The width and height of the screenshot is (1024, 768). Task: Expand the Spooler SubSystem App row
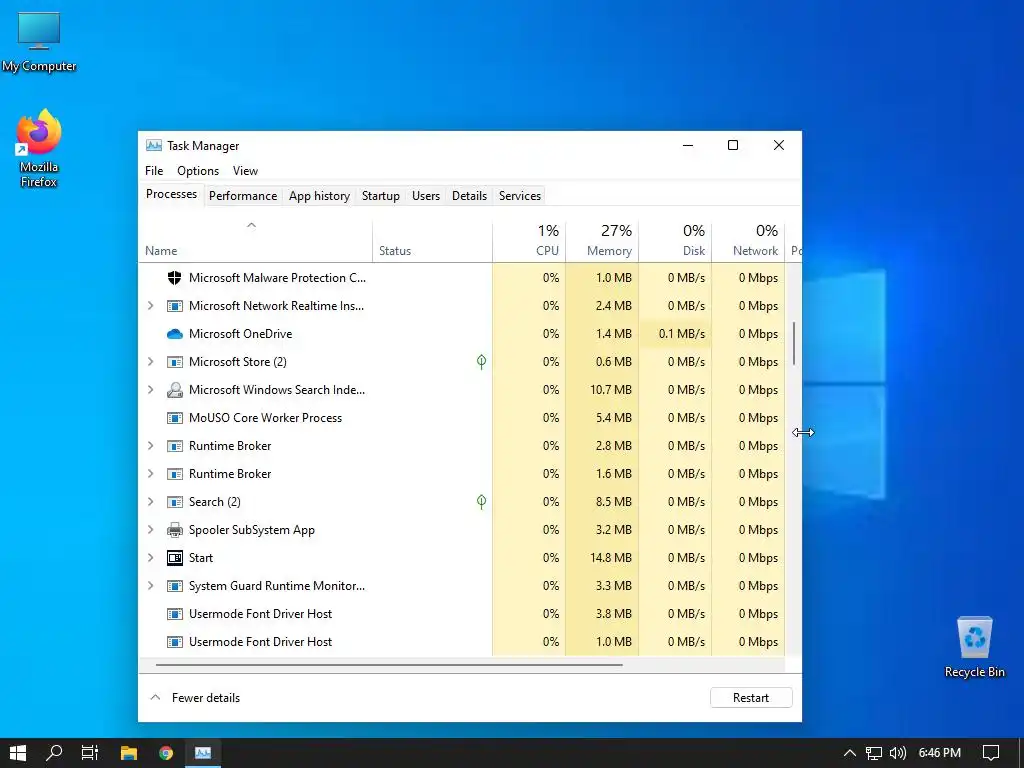click(151, 530)
